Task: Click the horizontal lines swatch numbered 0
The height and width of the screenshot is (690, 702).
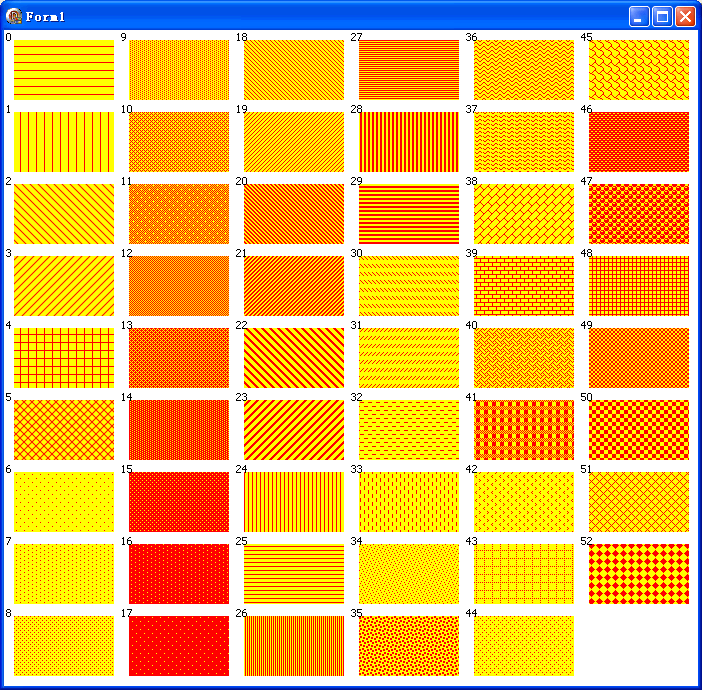Action: click(x=64, y=70)
